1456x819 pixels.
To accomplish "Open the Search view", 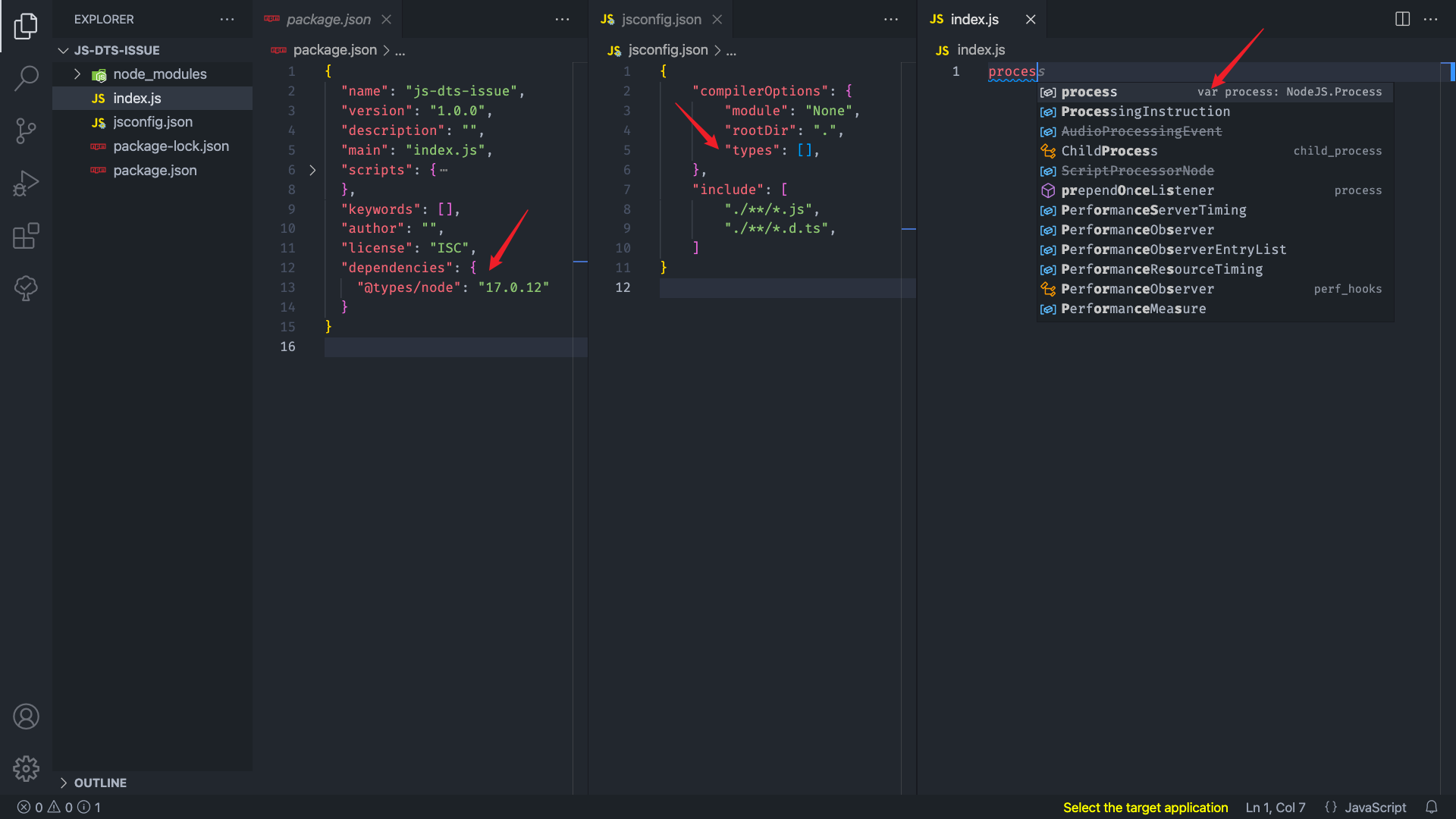I will pos(27,78).
